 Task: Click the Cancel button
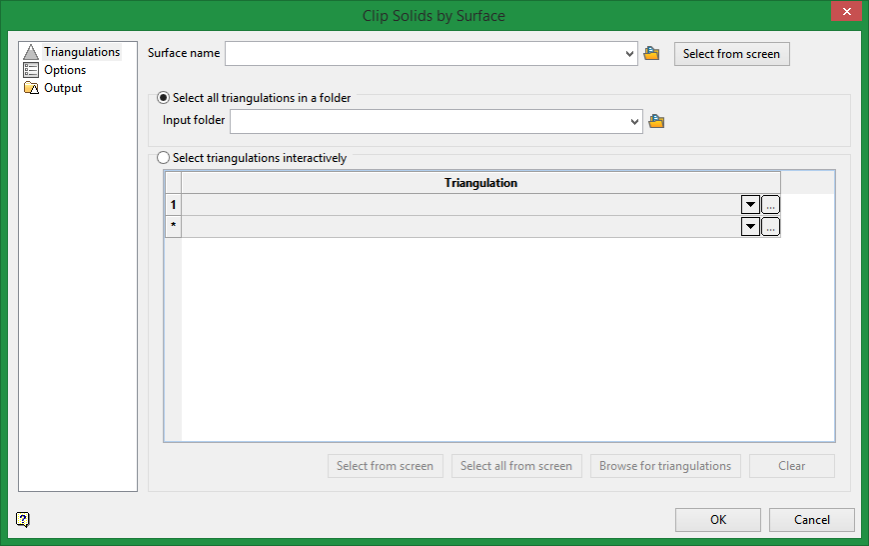(x=811, y=520)
